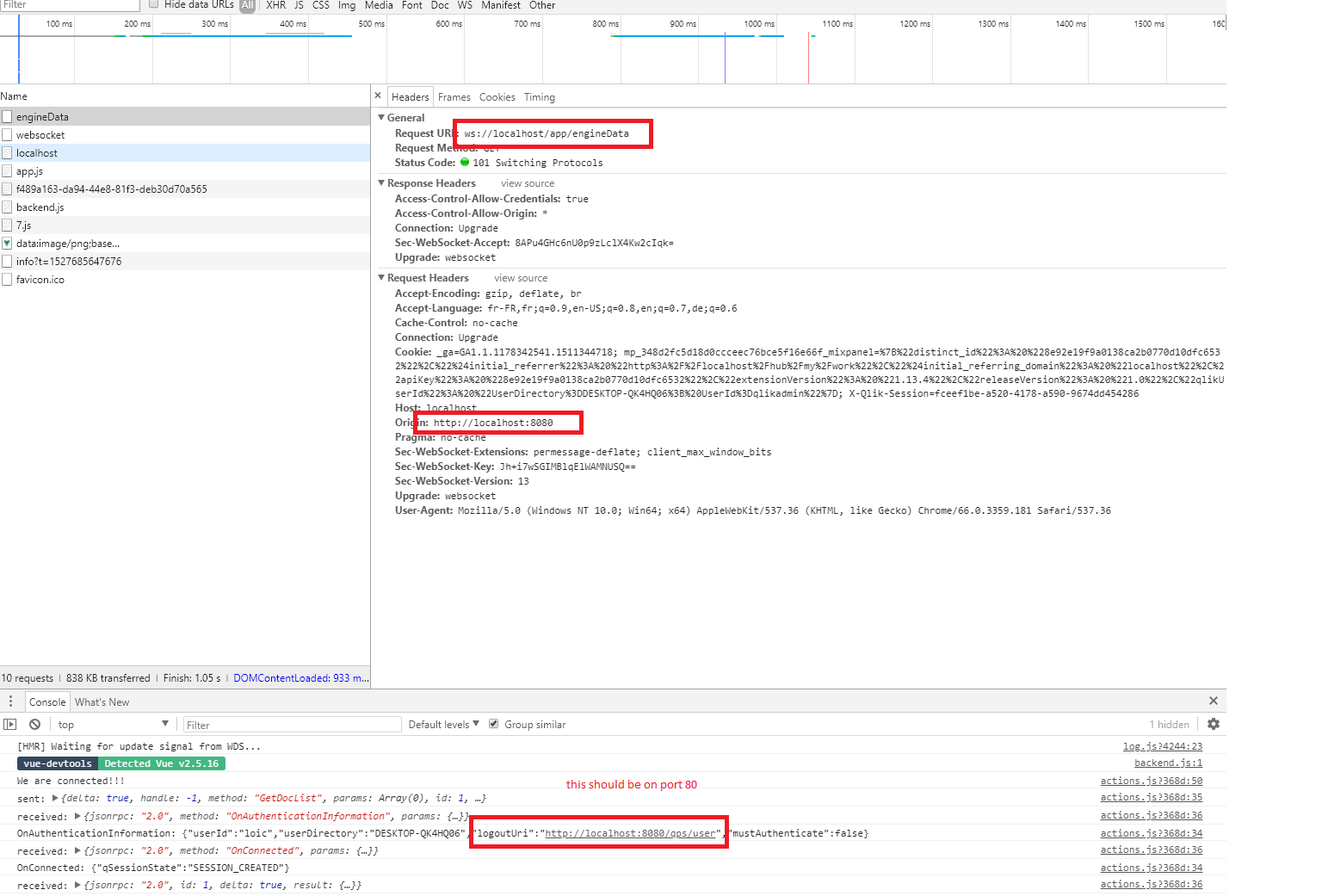This screenshot has width=1322, height=896.
Task: Switch to the Cookies tab
Action: pos(497,96)
